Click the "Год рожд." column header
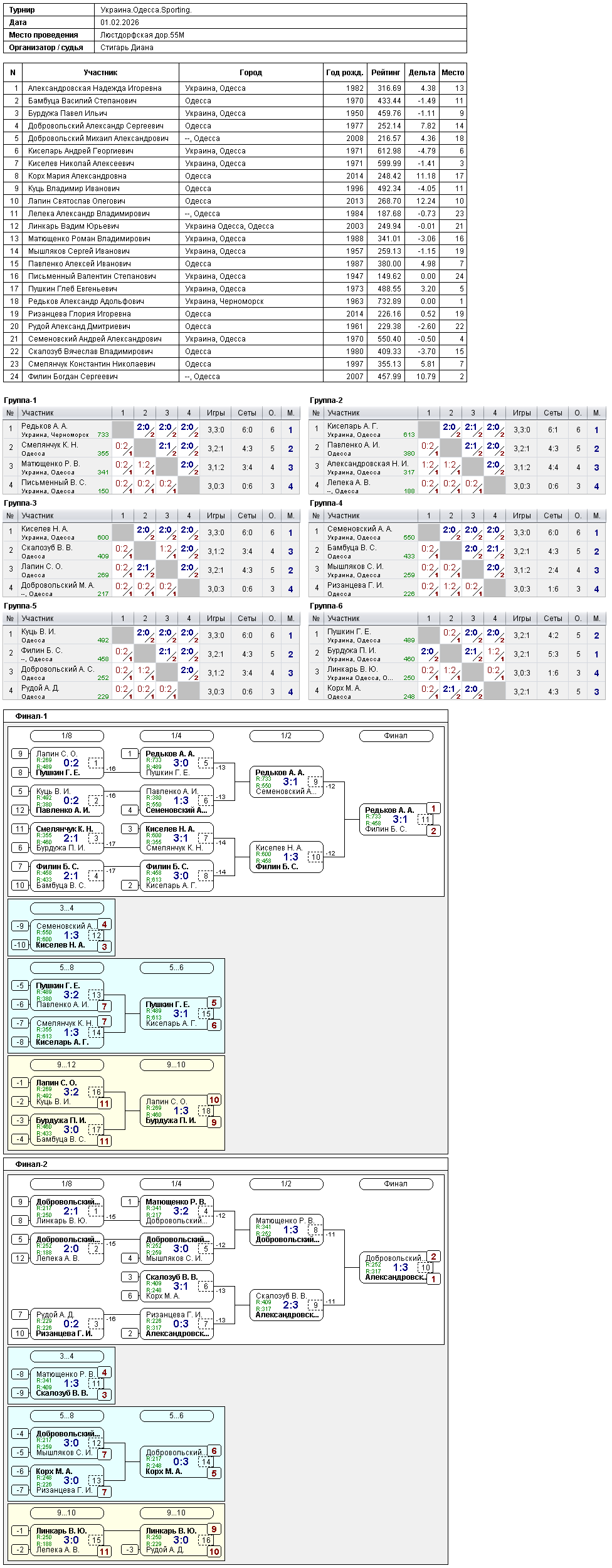 coord(345,73)
